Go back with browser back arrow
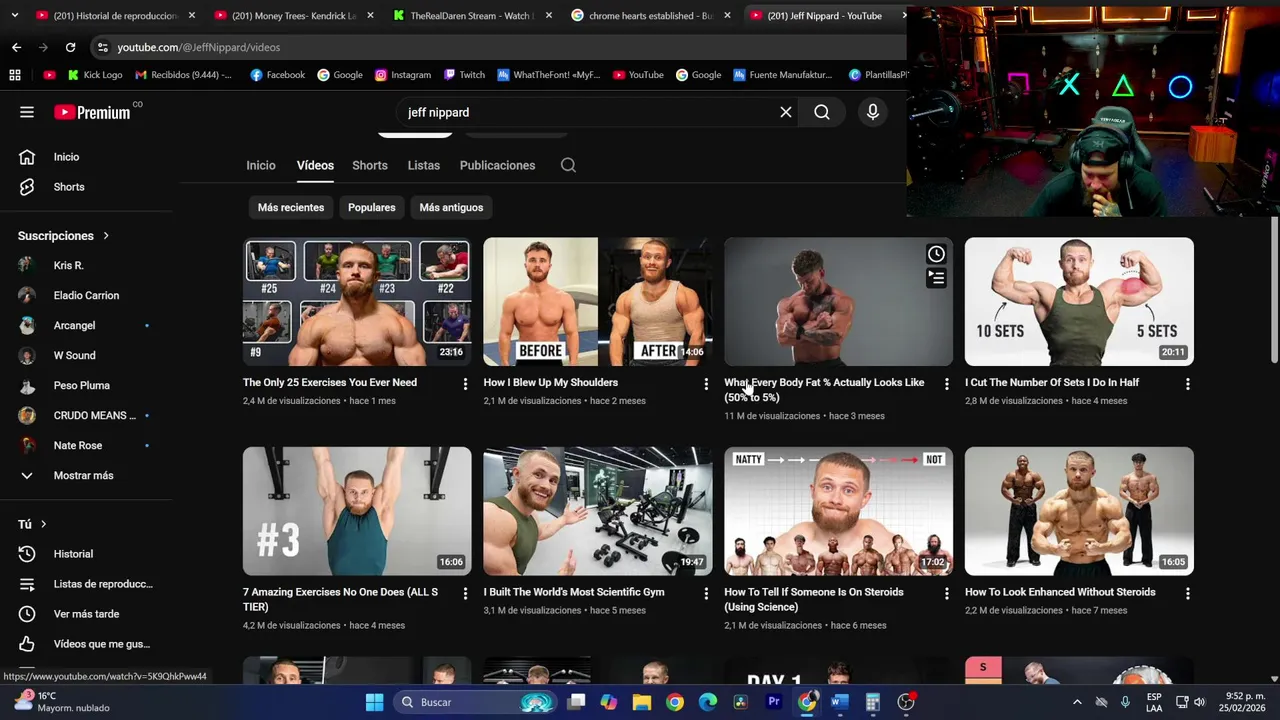Viewport: 1280px width, 720px height. [x=16, y=47]
